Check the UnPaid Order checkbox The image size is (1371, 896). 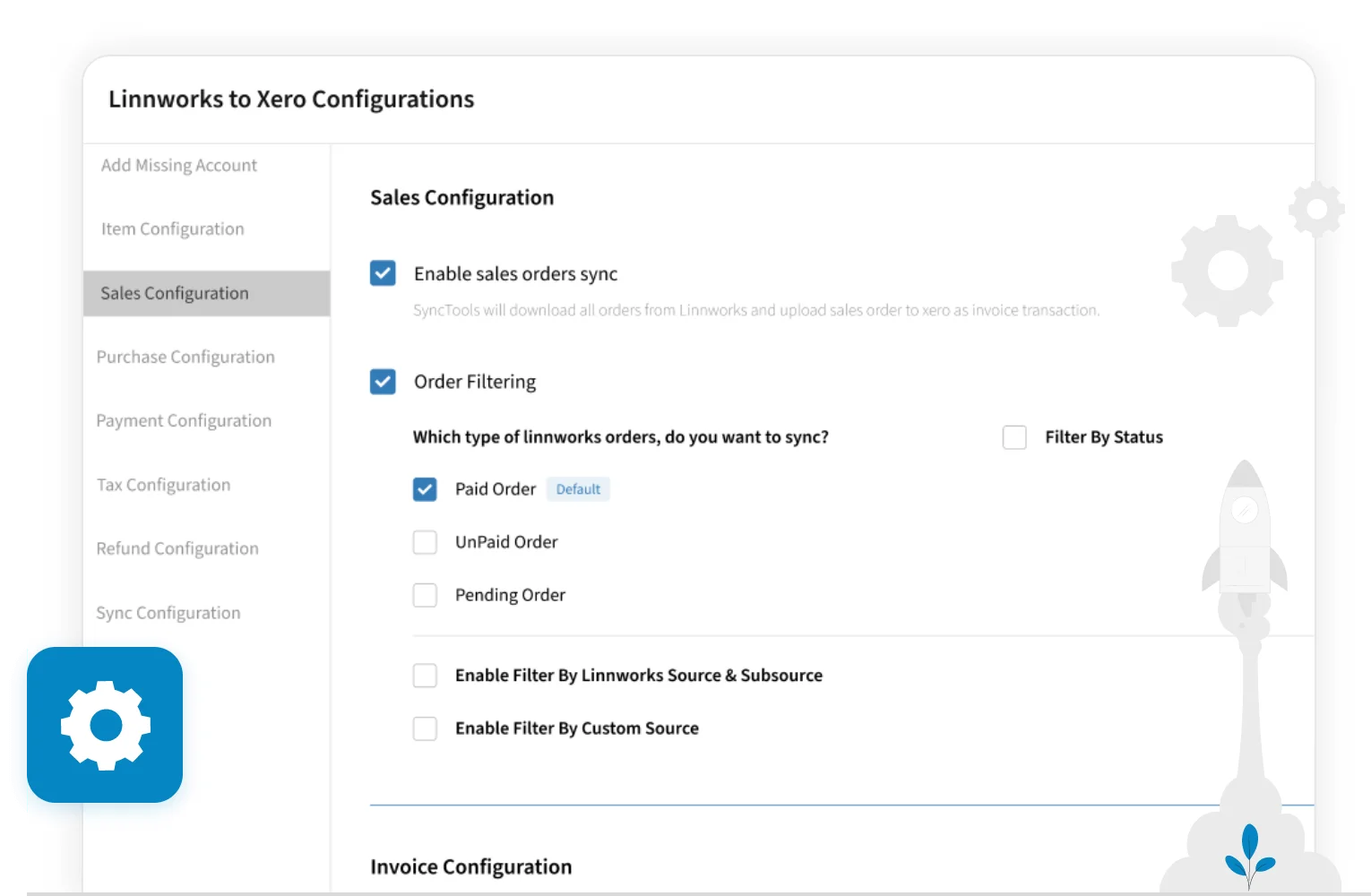coord(425,542)
